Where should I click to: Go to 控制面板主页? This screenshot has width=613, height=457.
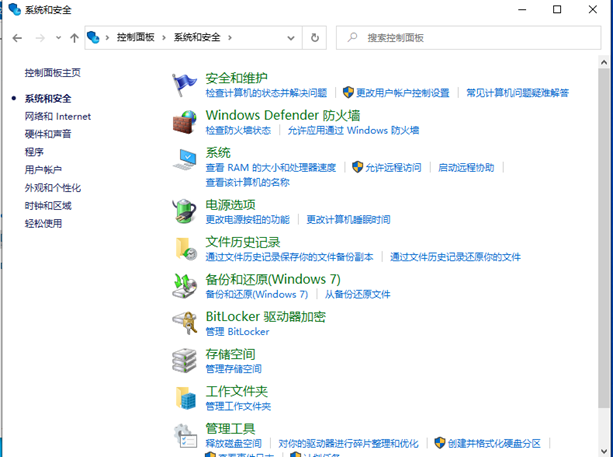53,73
